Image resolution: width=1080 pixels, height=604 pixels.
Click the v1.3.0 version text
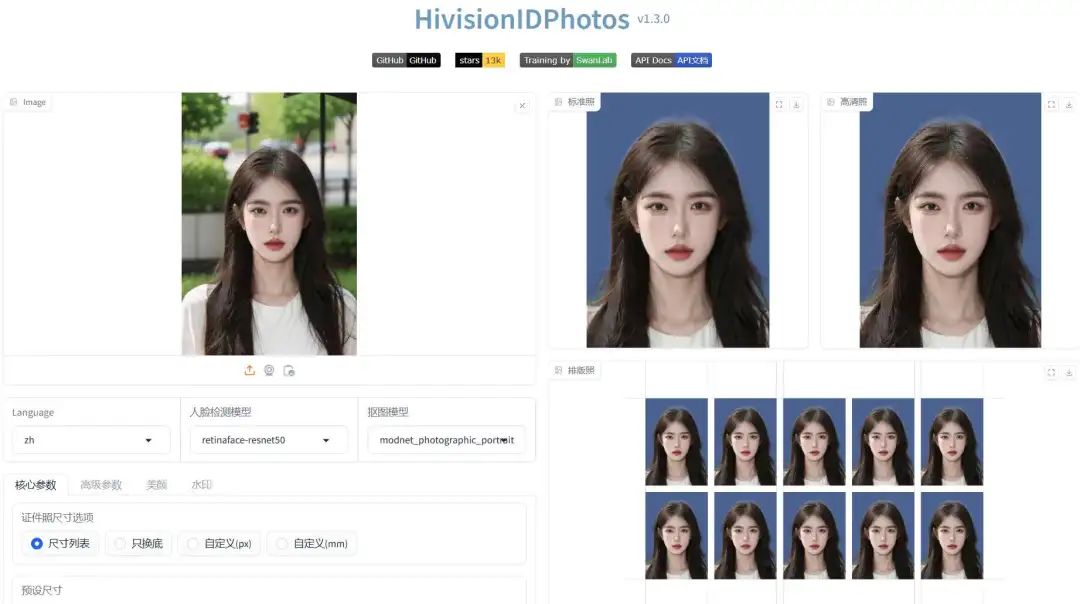(653, 19)
